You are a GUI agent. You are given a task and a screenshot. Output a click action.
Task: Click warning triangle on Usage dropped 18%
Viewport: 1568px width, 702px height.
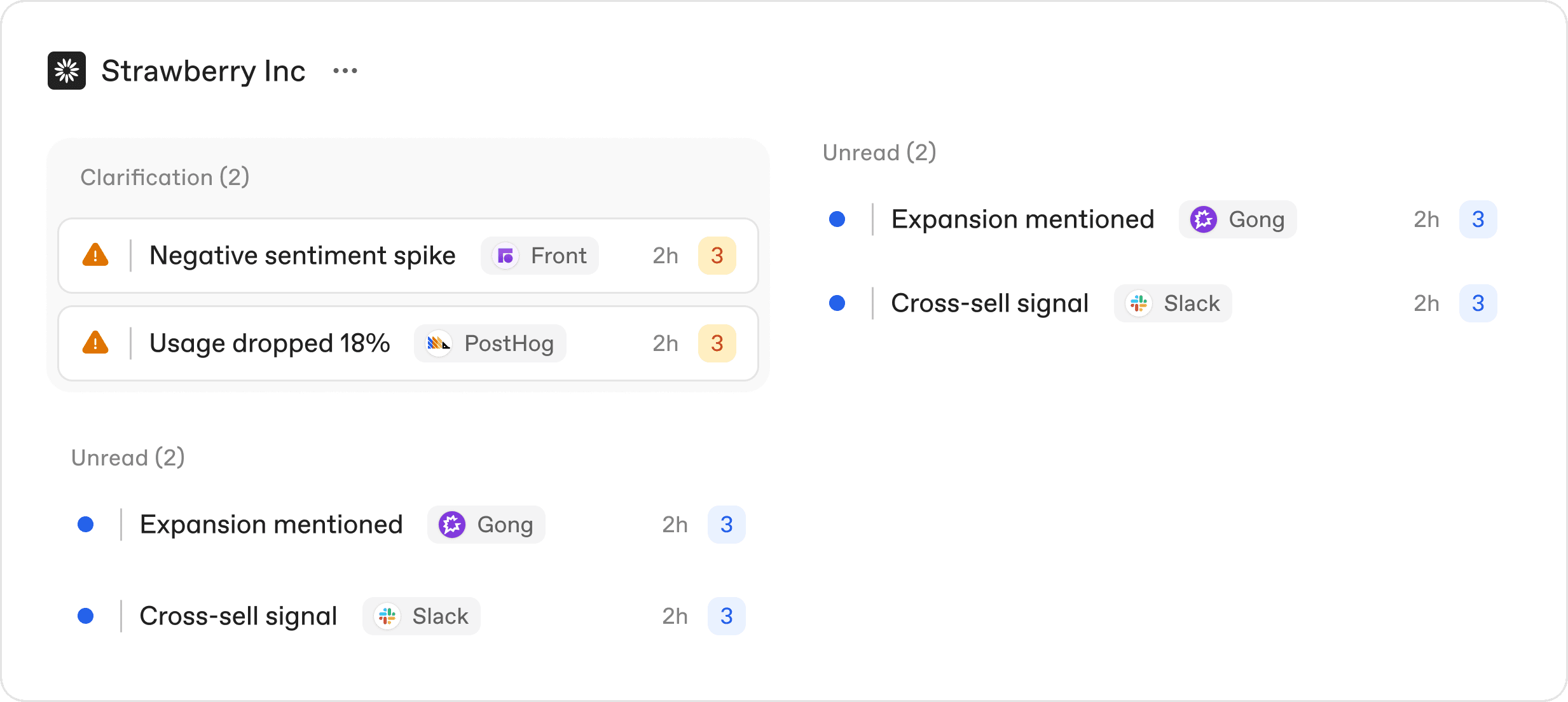tap(95, 343)
